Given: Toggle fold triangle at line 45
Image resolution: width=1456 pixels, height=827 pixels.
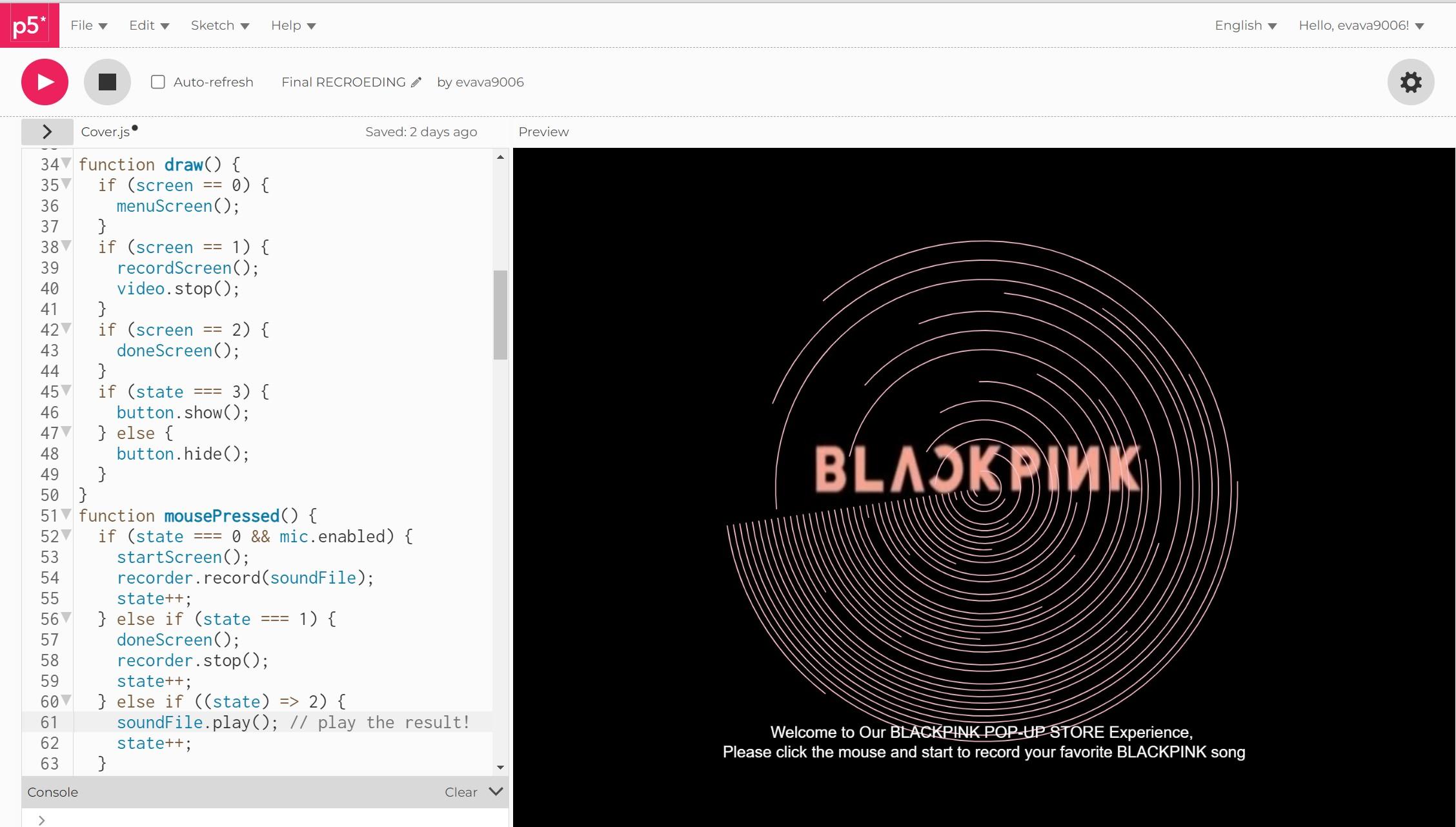Looking at the screenshot, I should click(x=66, y=391).
